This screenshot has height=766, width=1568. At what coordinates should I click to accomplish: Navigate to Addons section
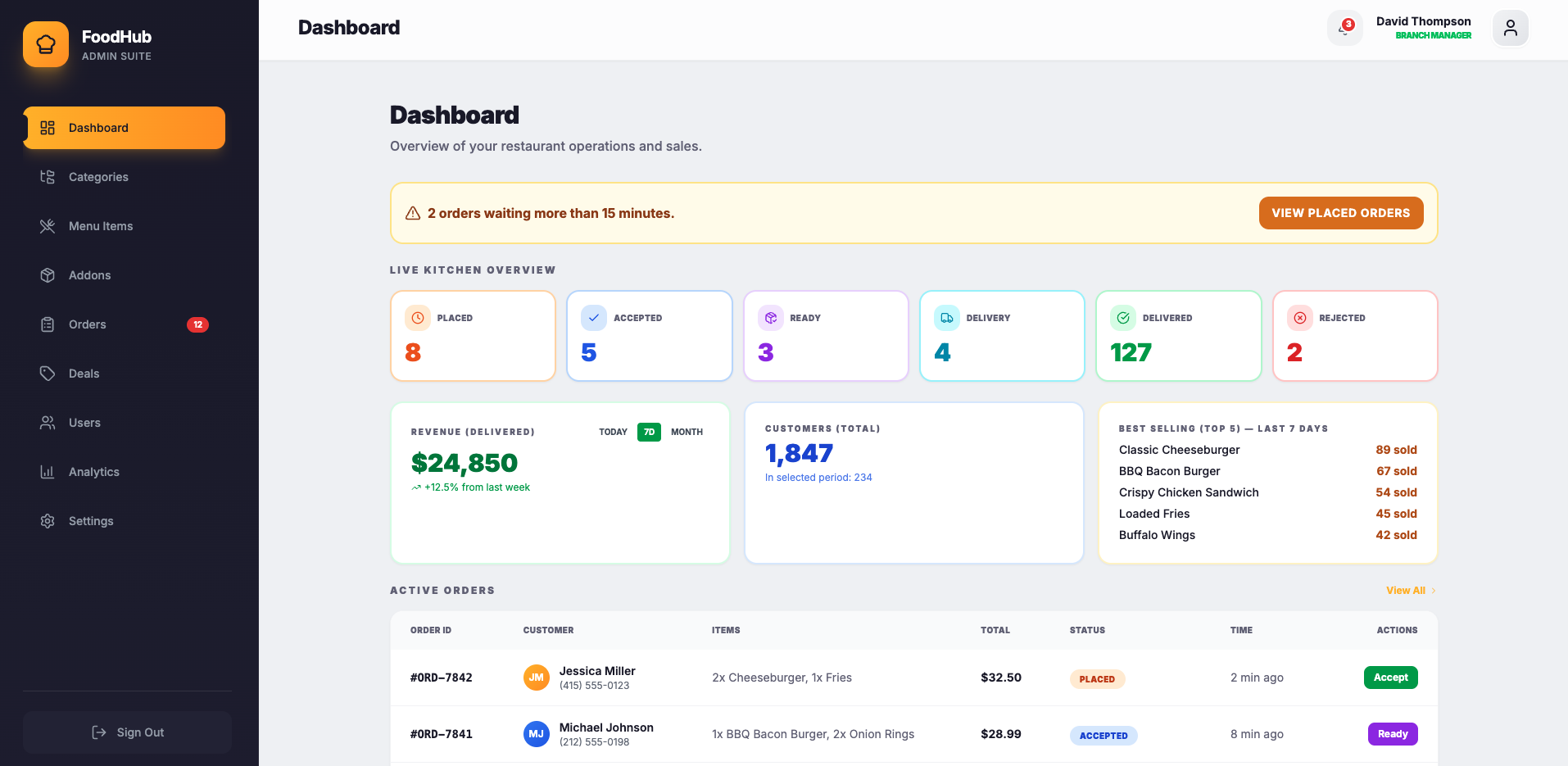[125, 275]
